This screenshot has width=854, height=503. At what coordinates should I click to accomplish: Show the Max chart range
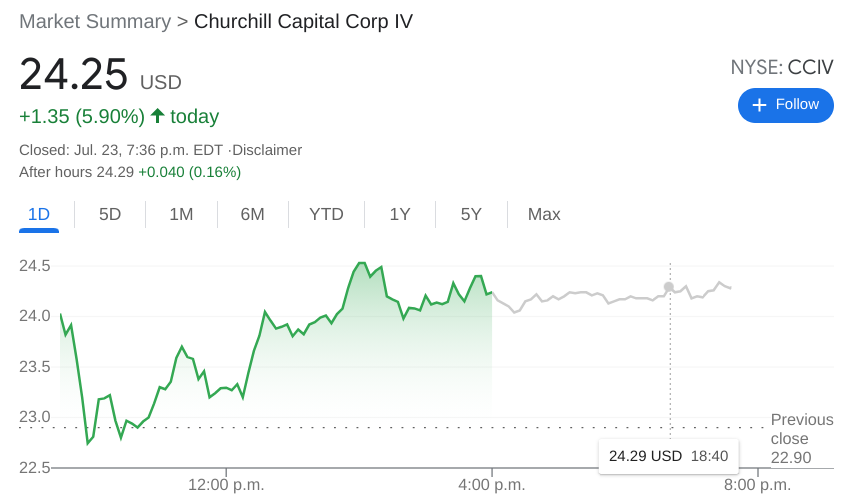pyautogui.click(x=544, y=214)
